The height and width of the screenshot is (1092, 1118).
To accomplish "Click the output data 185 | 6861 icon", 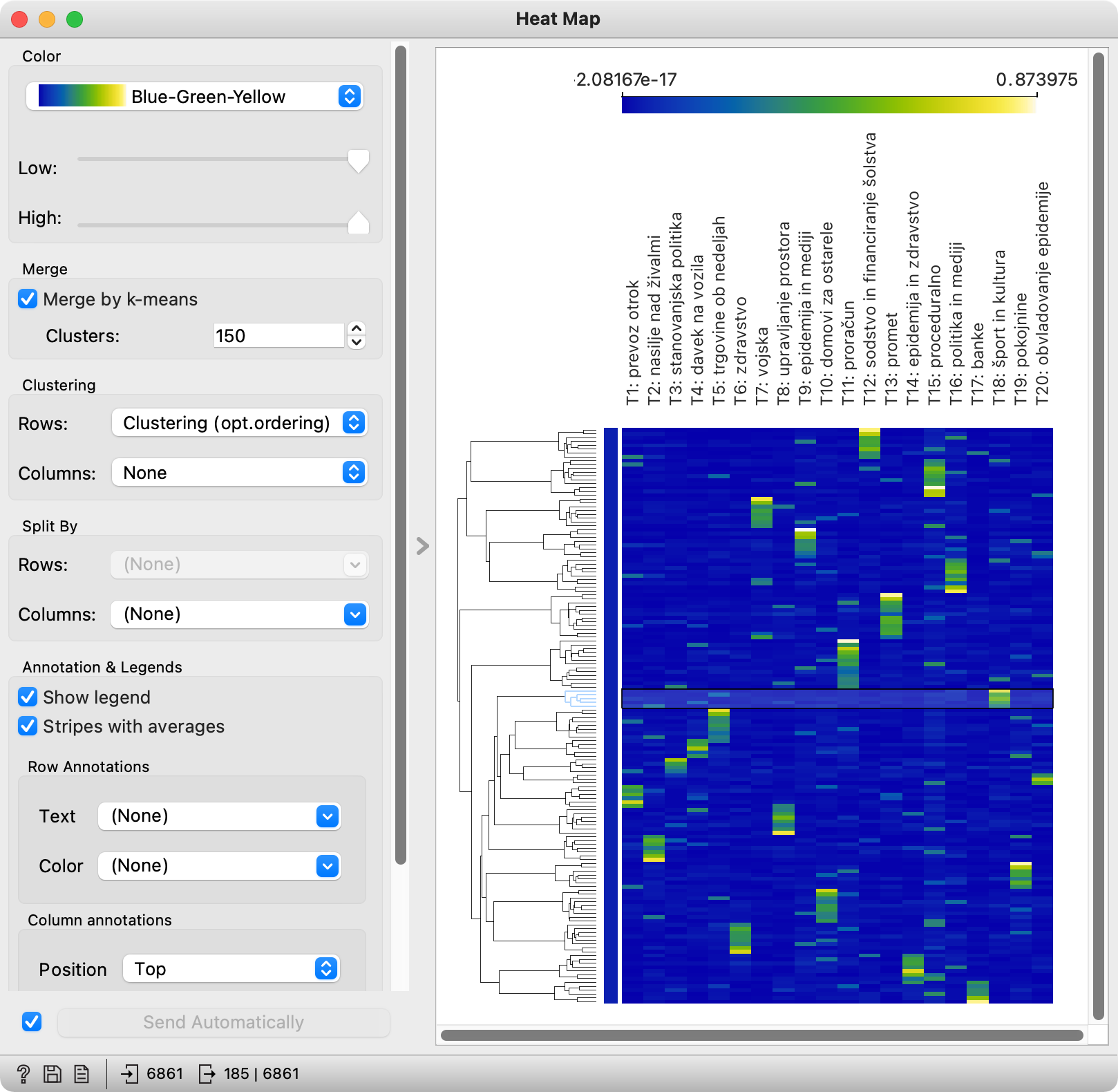I will pos(207,1073).
